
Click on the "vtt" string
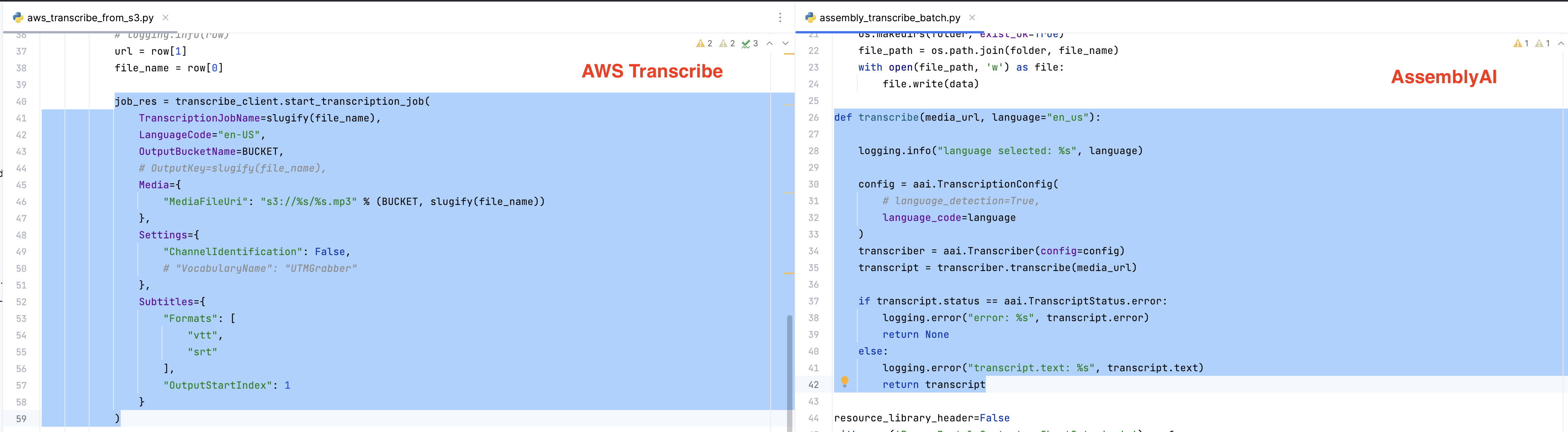[202, 335]
